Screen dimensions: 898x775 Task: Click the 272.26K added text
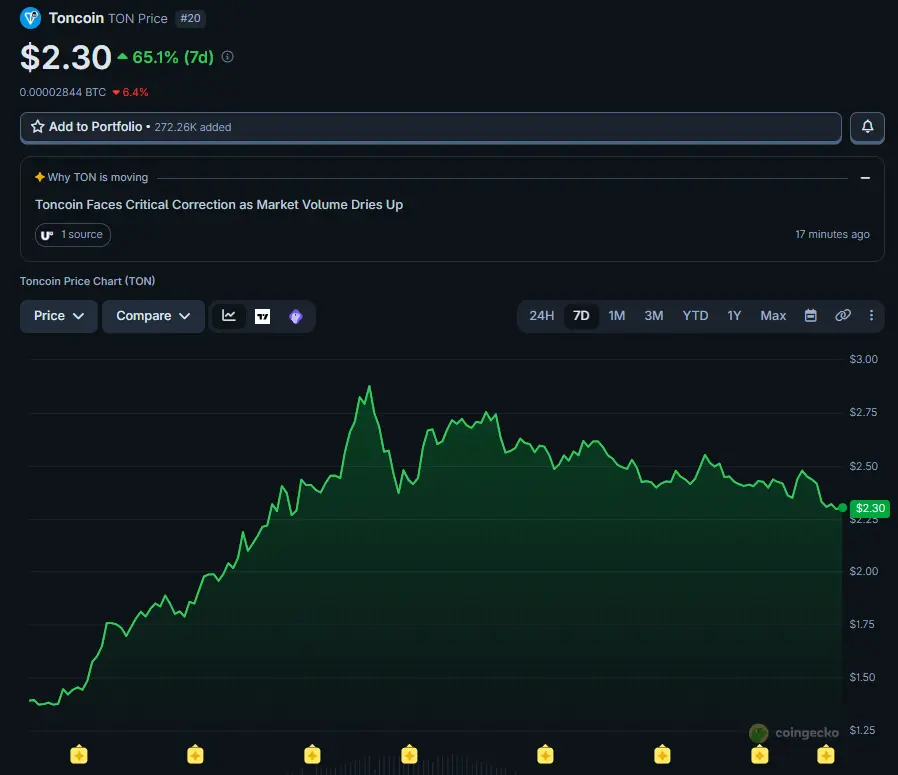[192, 127]
